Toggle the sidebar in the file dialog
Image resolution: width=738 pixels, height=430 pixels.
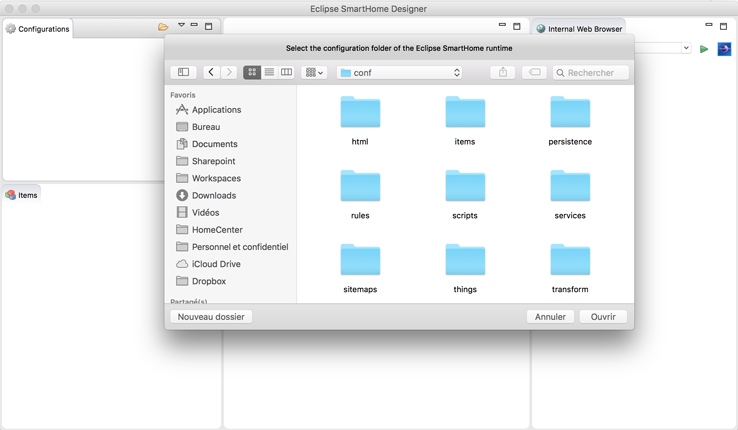(x=184, y=72)
